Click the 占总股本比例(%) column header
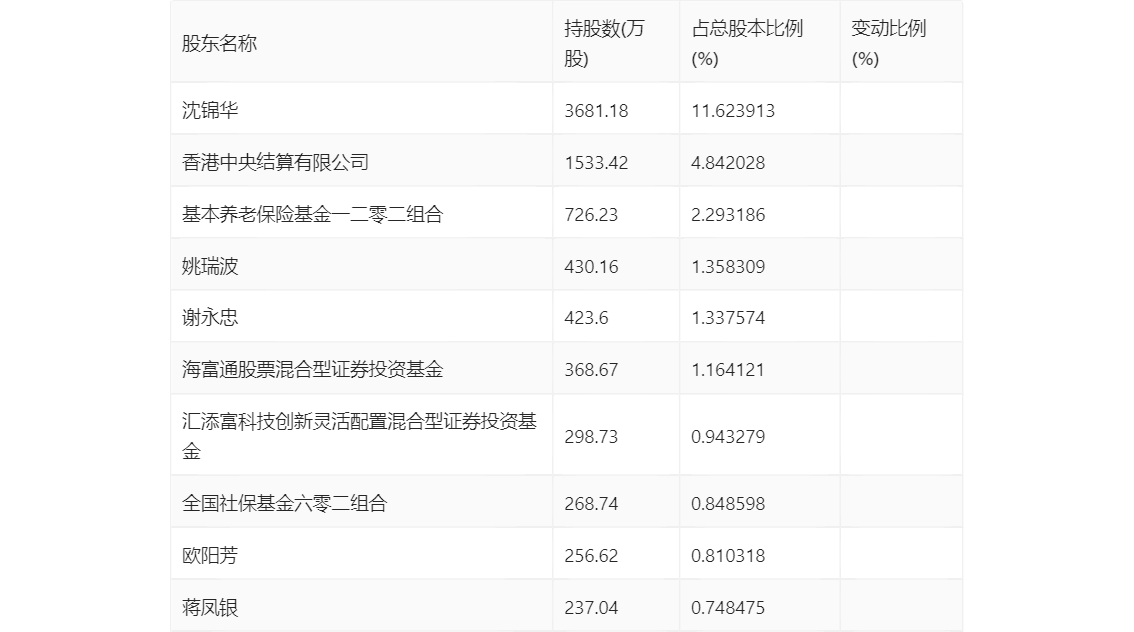 click(x=747, y=43)
